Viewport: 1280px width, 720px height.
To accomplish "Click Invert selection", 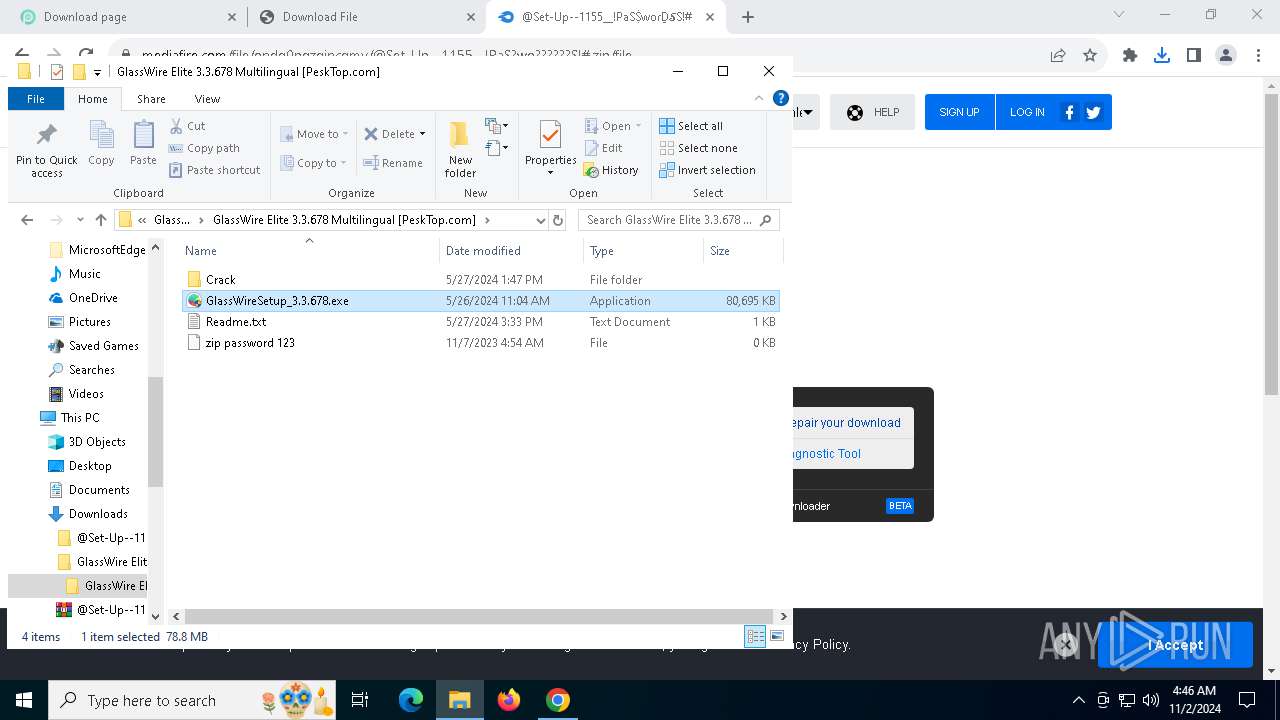I will tap(707, 170).
